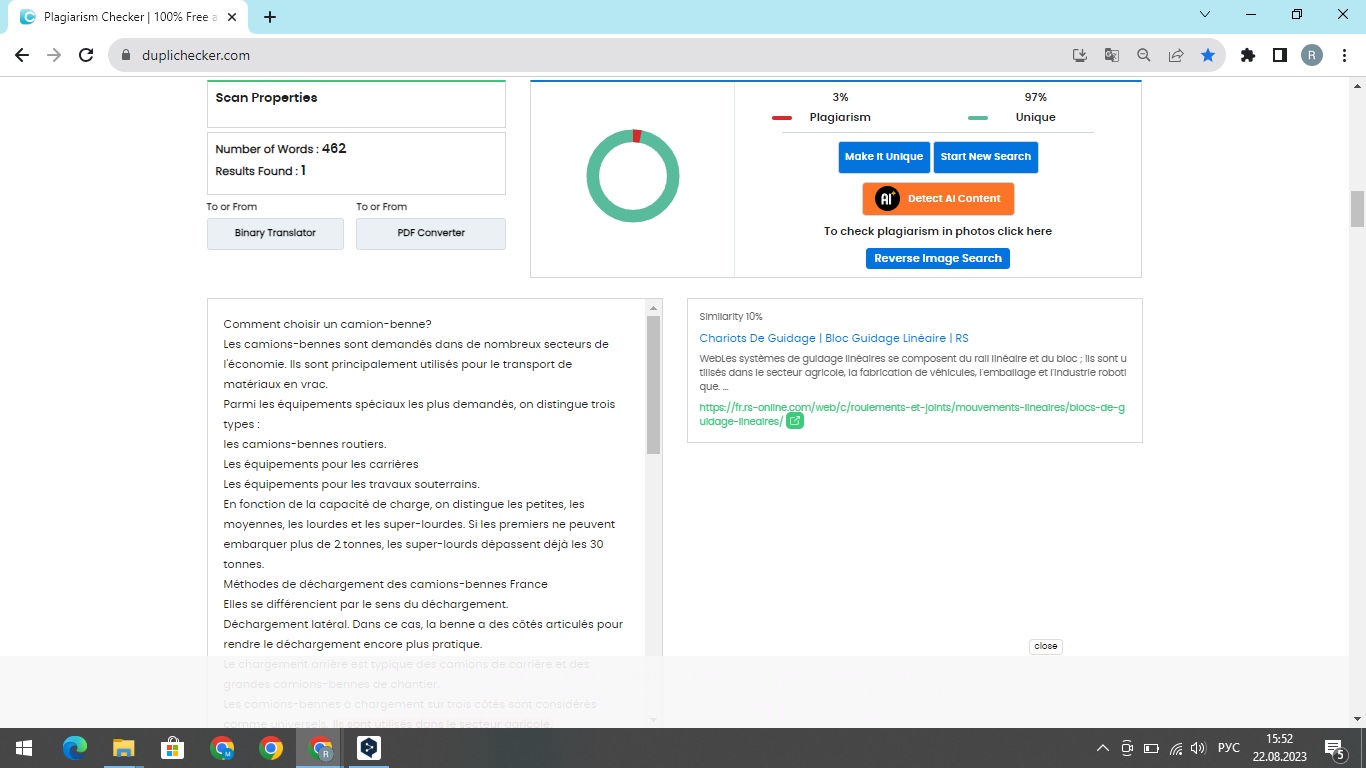Open the Chariots De Guidage result link
Screen dimensions: 1366x768
833,338
